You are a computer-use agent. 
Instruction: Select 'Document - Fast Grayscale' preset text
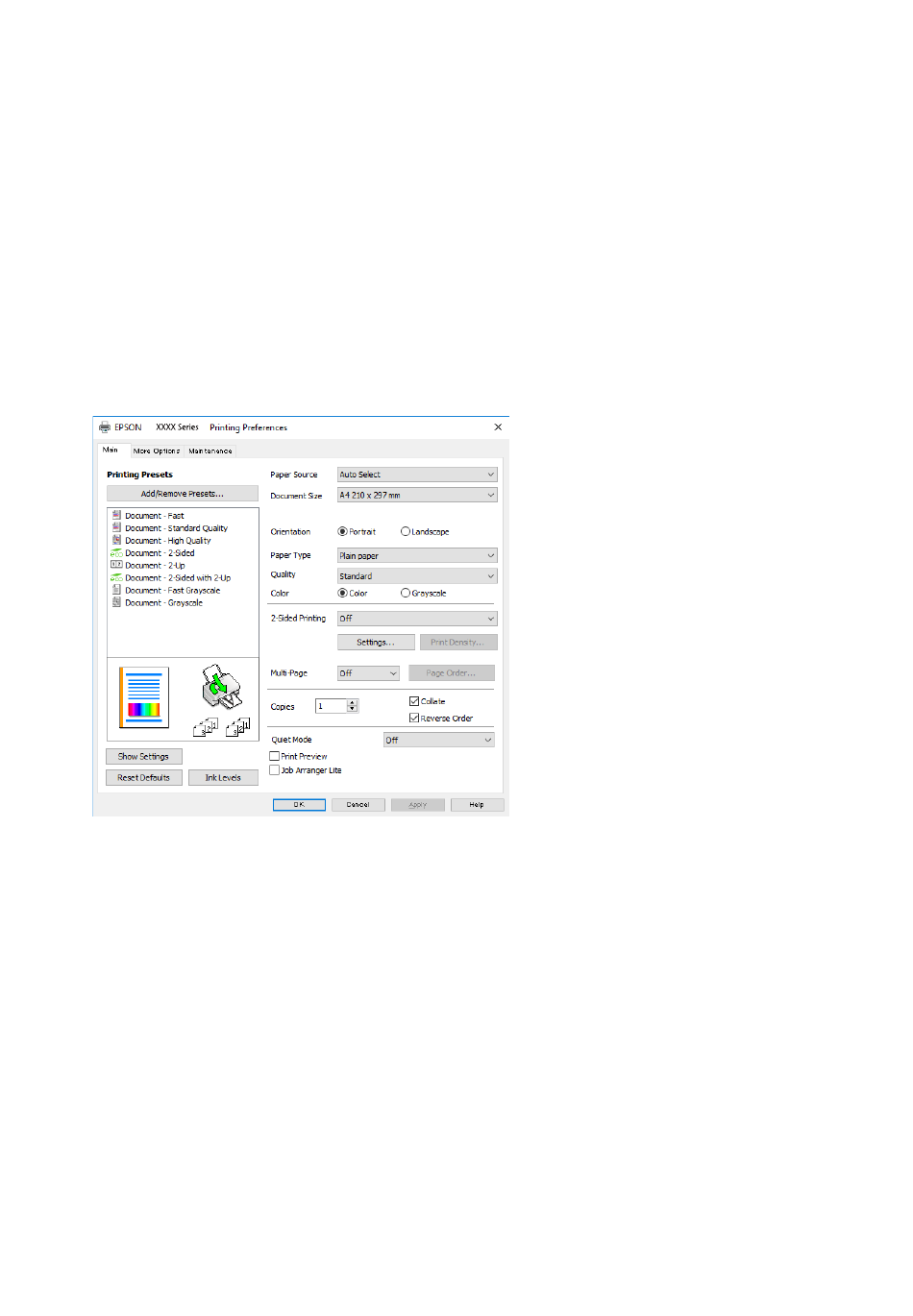pos(172,591)
